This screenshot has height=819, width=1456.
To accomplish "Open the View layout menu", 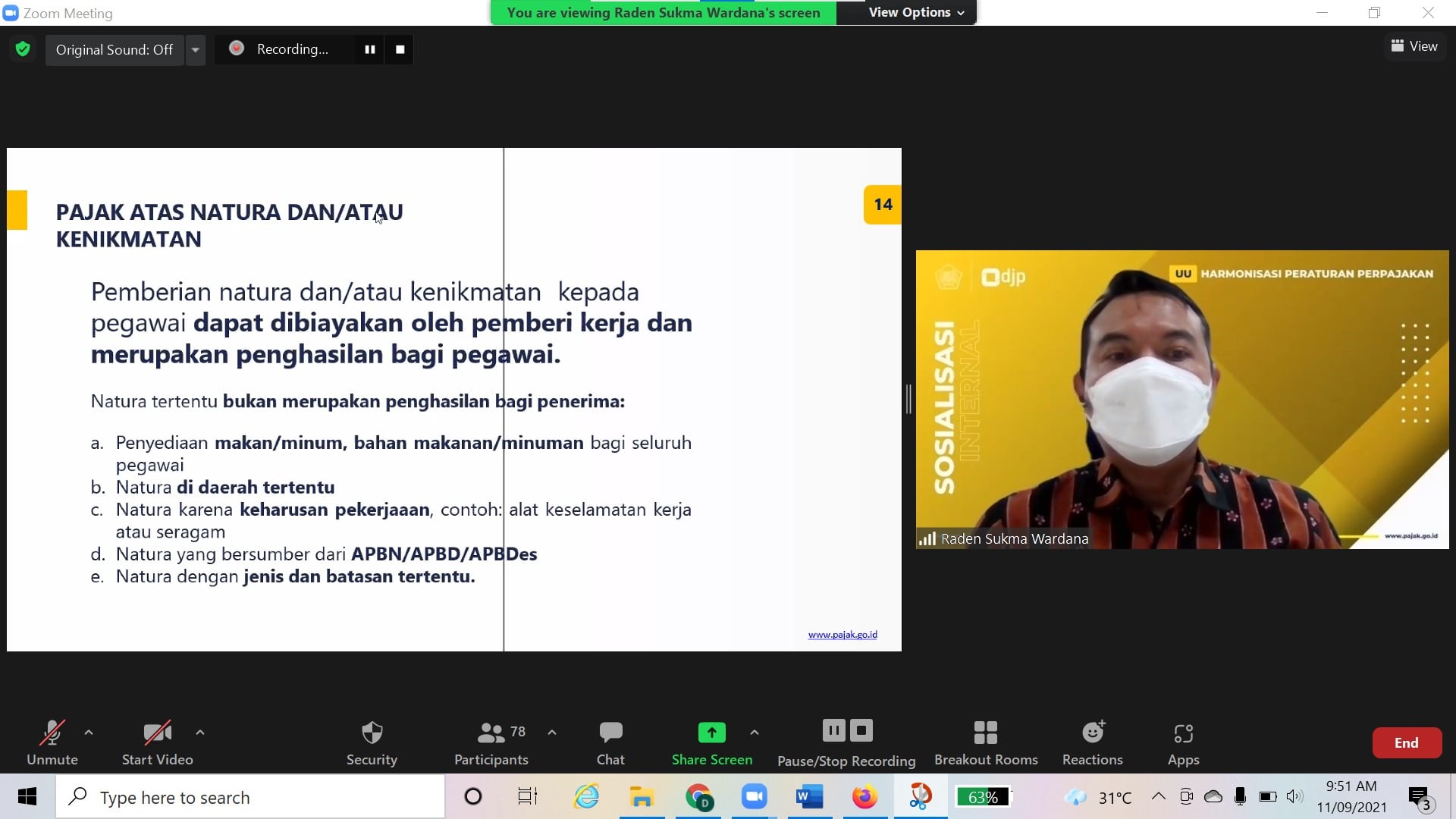I will click(x=1414, y=46).
